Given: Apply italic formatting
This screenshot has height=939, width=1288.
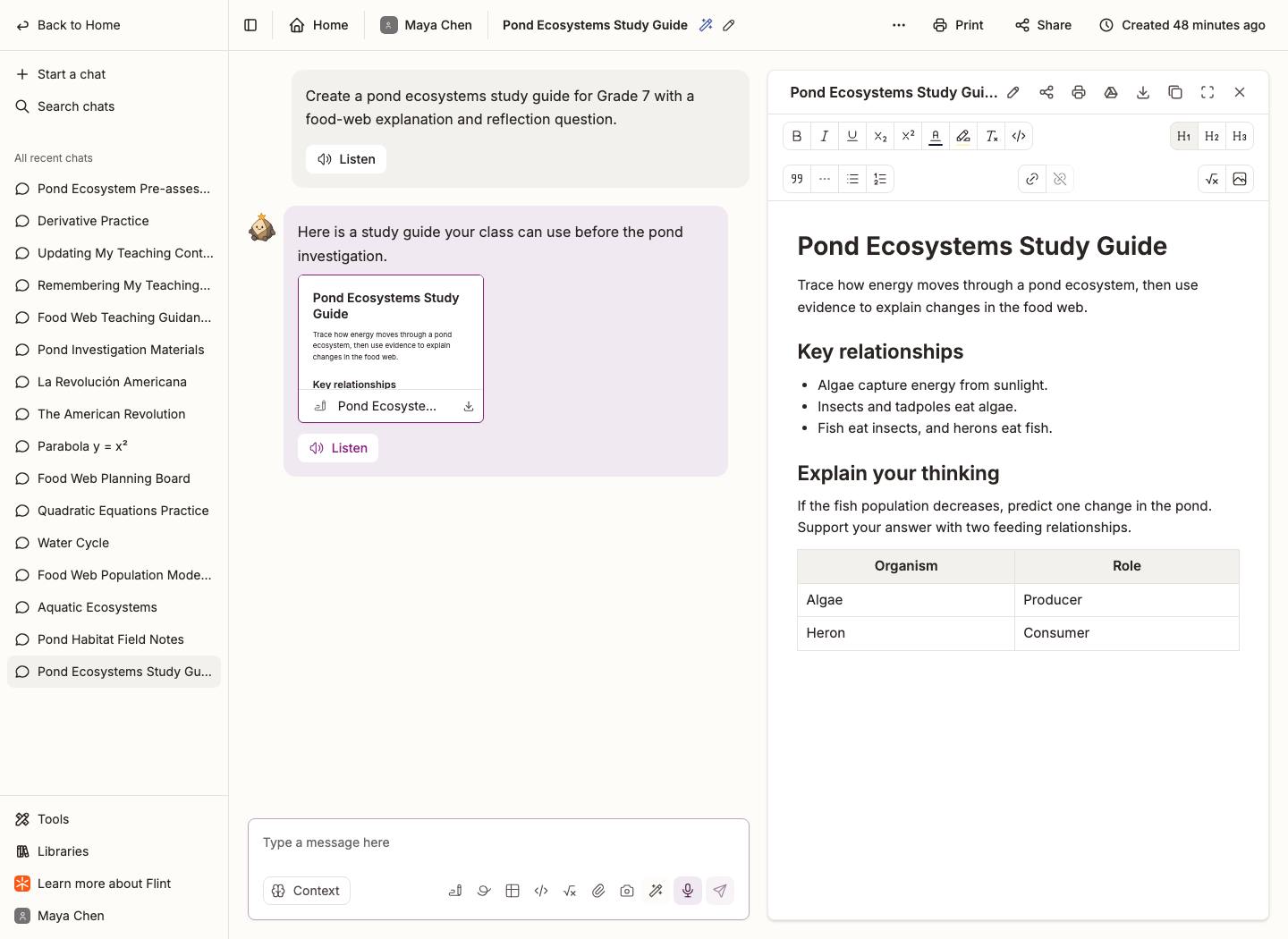Looking at the screenshot, I should tap(825, 136).
